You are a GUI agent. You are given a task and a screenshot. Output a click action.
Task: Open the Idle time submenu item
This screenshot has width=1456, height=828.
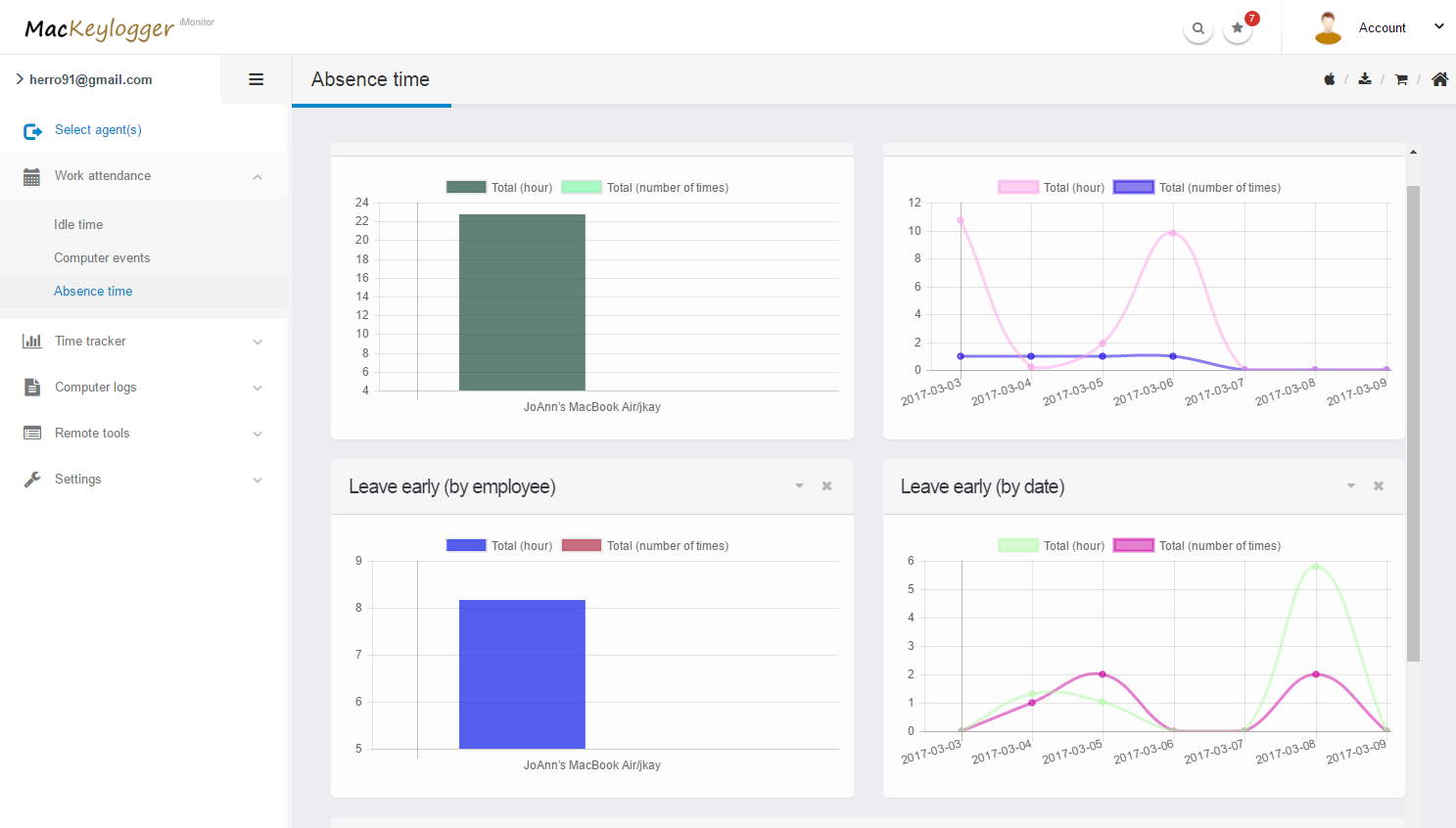point(78,225)
